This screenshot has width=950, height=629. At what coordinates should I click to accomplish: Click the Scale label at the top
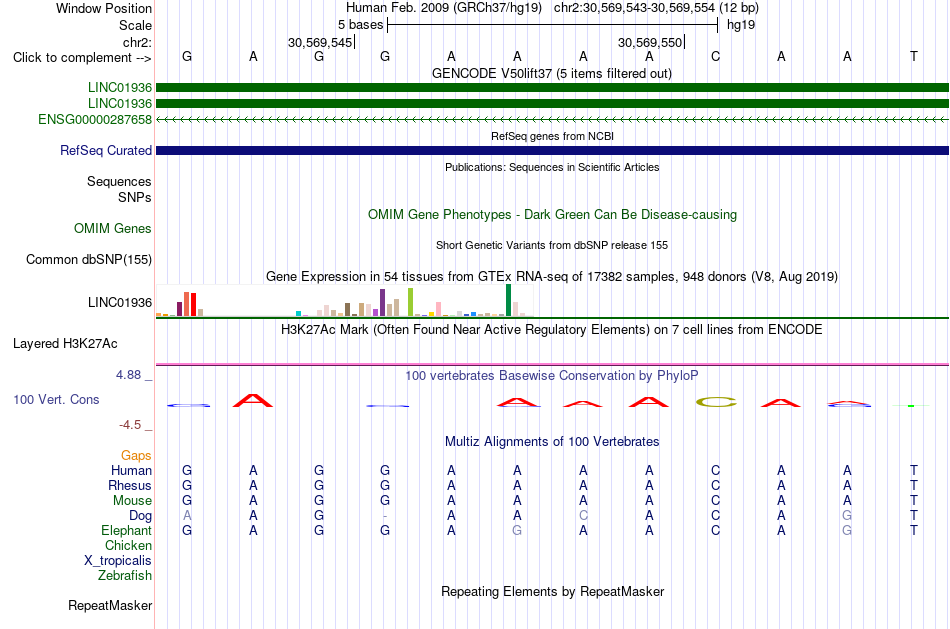[x=135, y=25]
